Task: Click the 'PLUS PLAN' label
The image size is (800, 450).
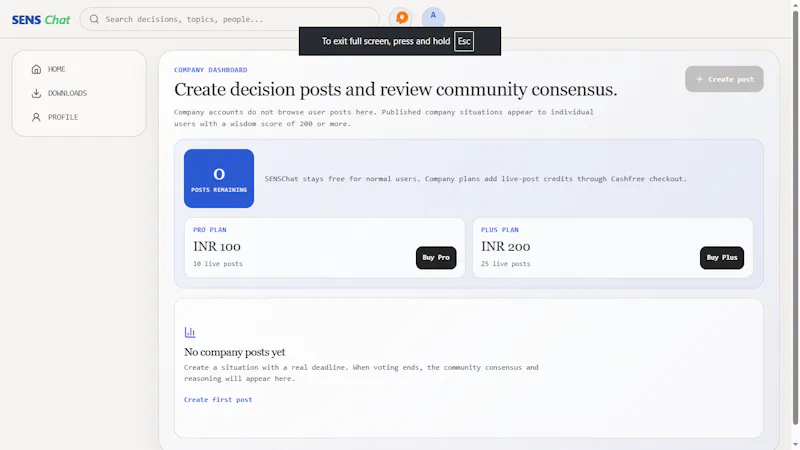Action: 499,230
